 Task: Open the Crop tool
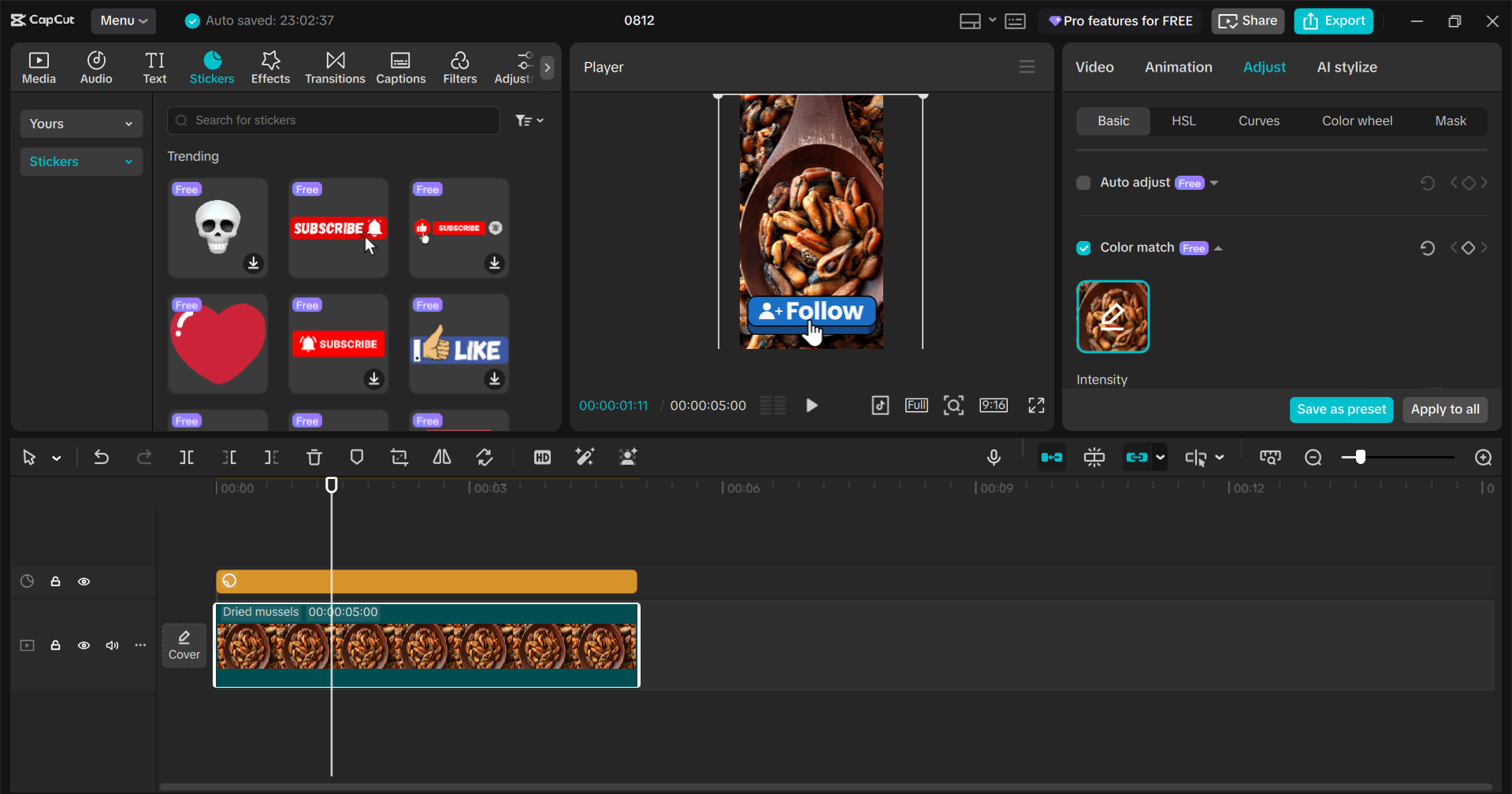click(x=399, y=457)
